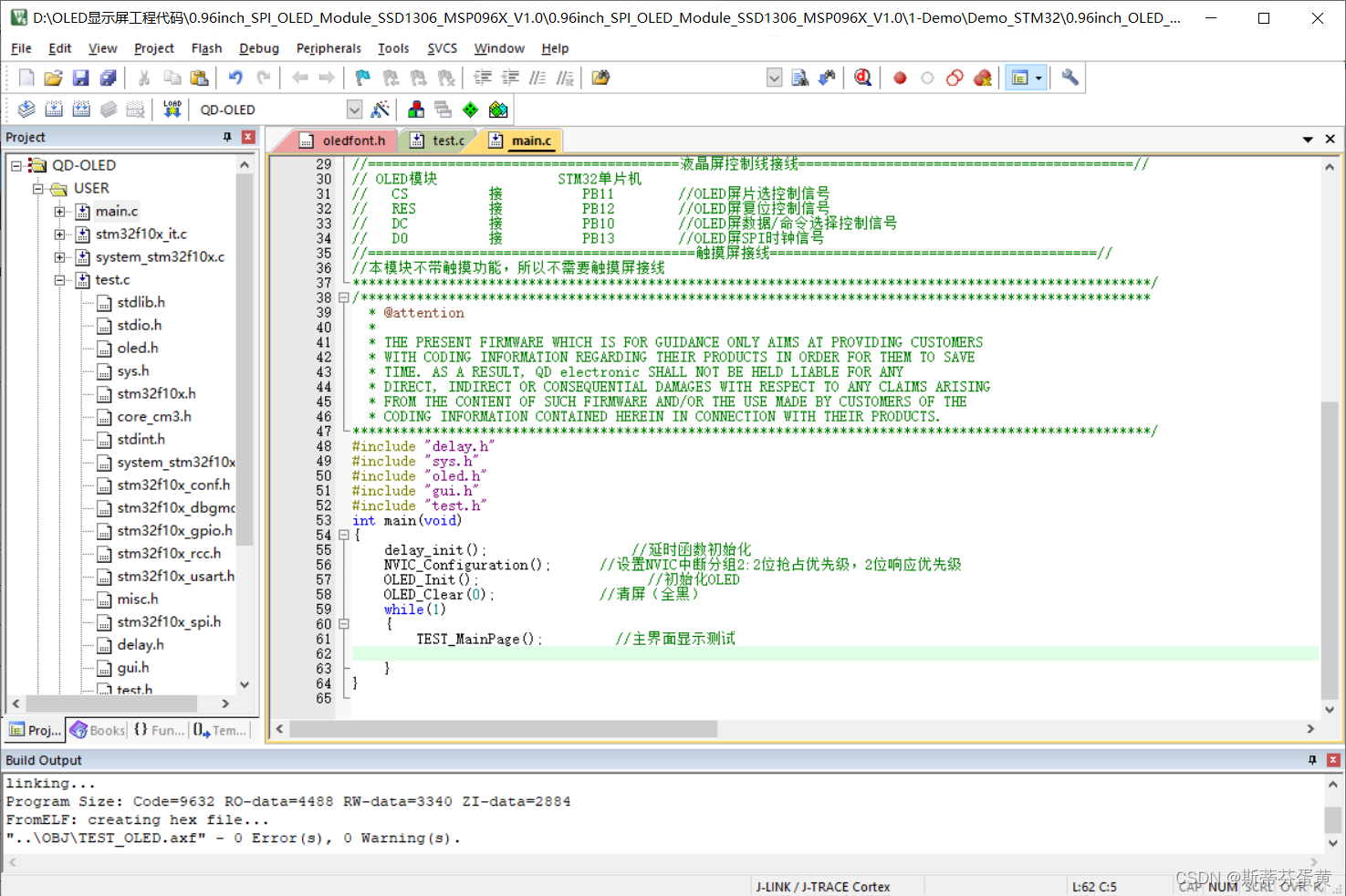The width and height of the screenshot is (1346, 896).
Task: Switch to the oledfont.h editor tab
Action: pyautogui.click(x=343, y=141)
